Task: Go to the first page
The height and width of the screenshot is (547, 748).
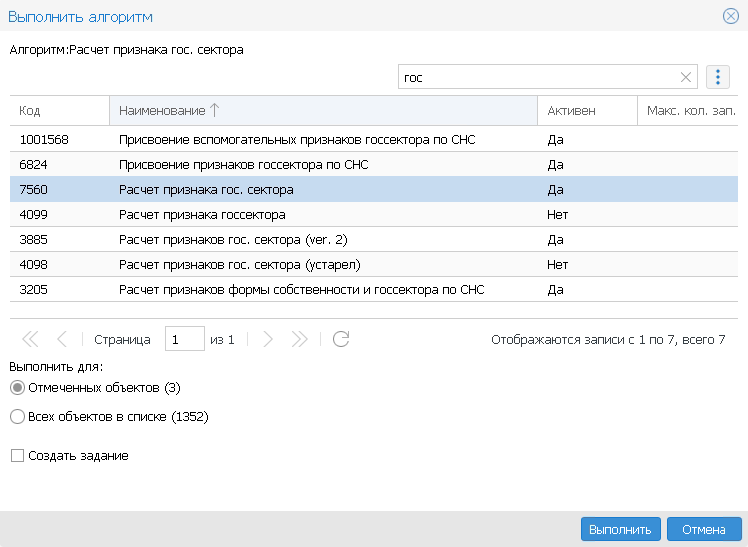Action: [30, 339]
